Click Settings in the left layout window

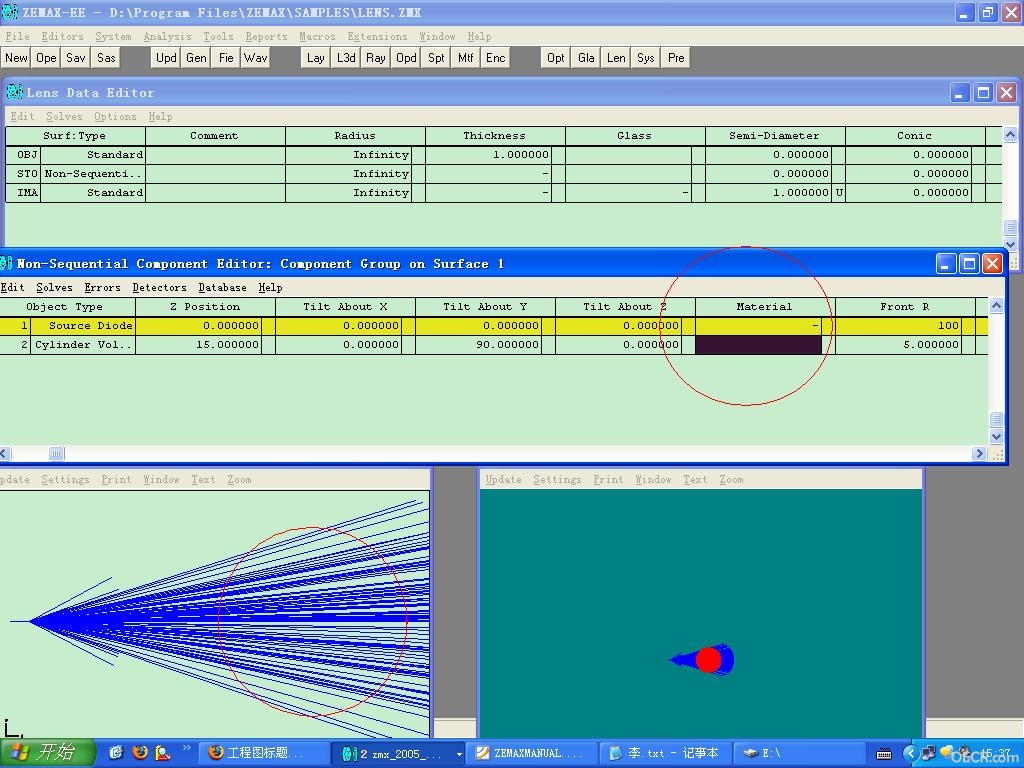(65, 479)
